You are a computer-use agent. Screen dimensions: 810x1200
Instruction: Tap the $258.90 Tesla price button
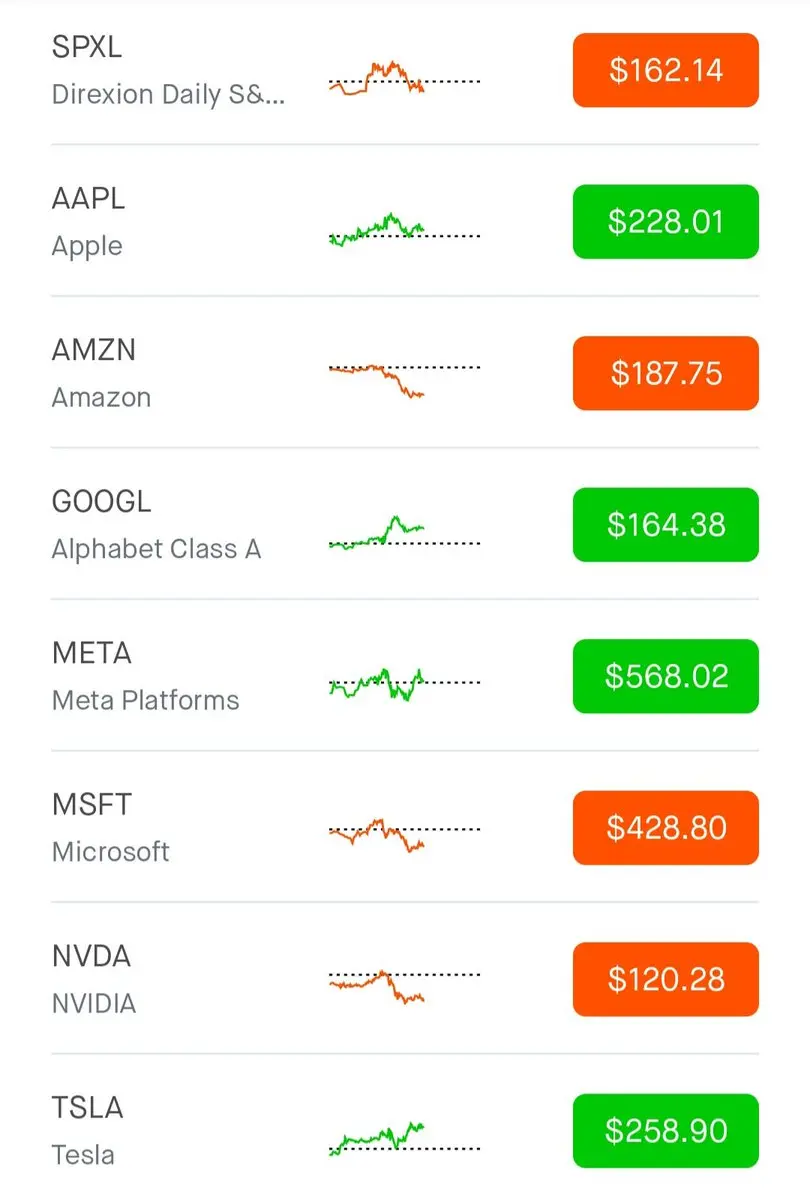pyautogui.click(x=666, y=1131)
